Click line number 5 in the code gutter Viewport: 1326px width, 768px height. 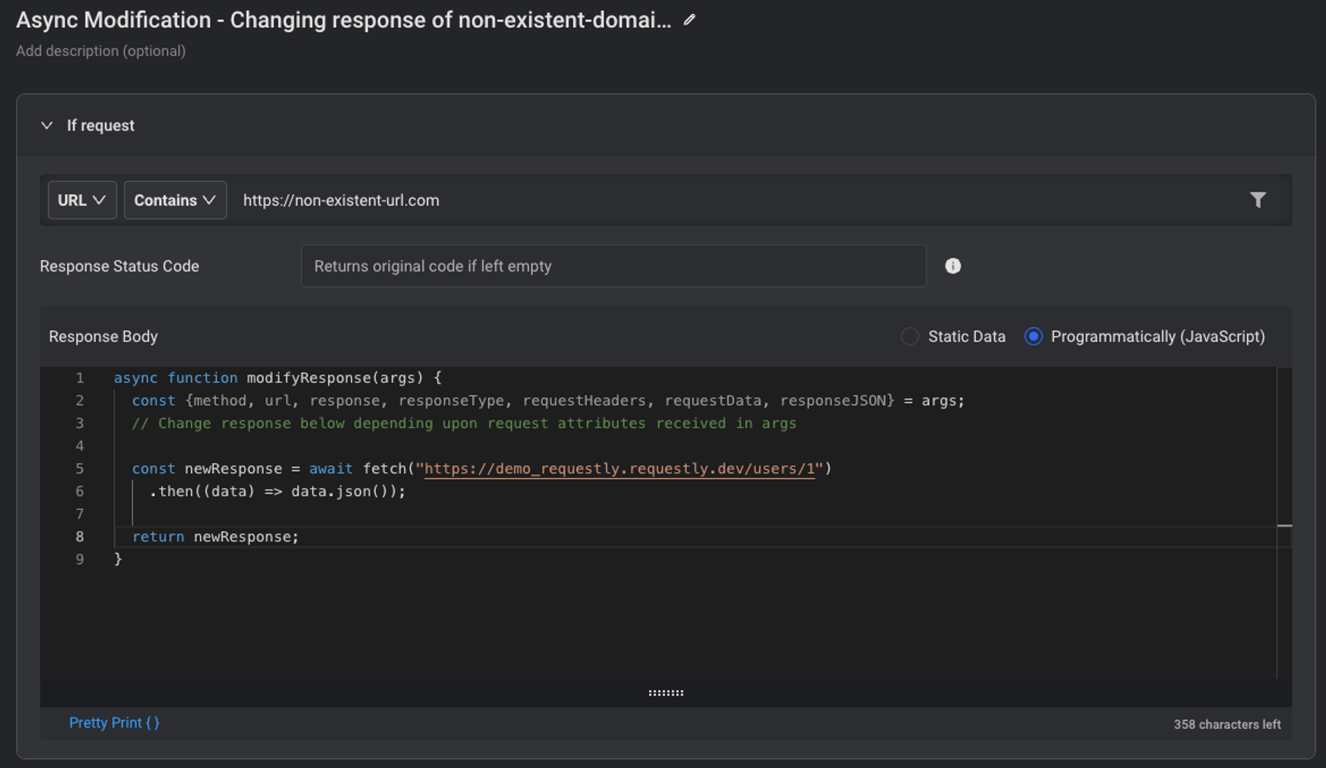pos(79,468)
